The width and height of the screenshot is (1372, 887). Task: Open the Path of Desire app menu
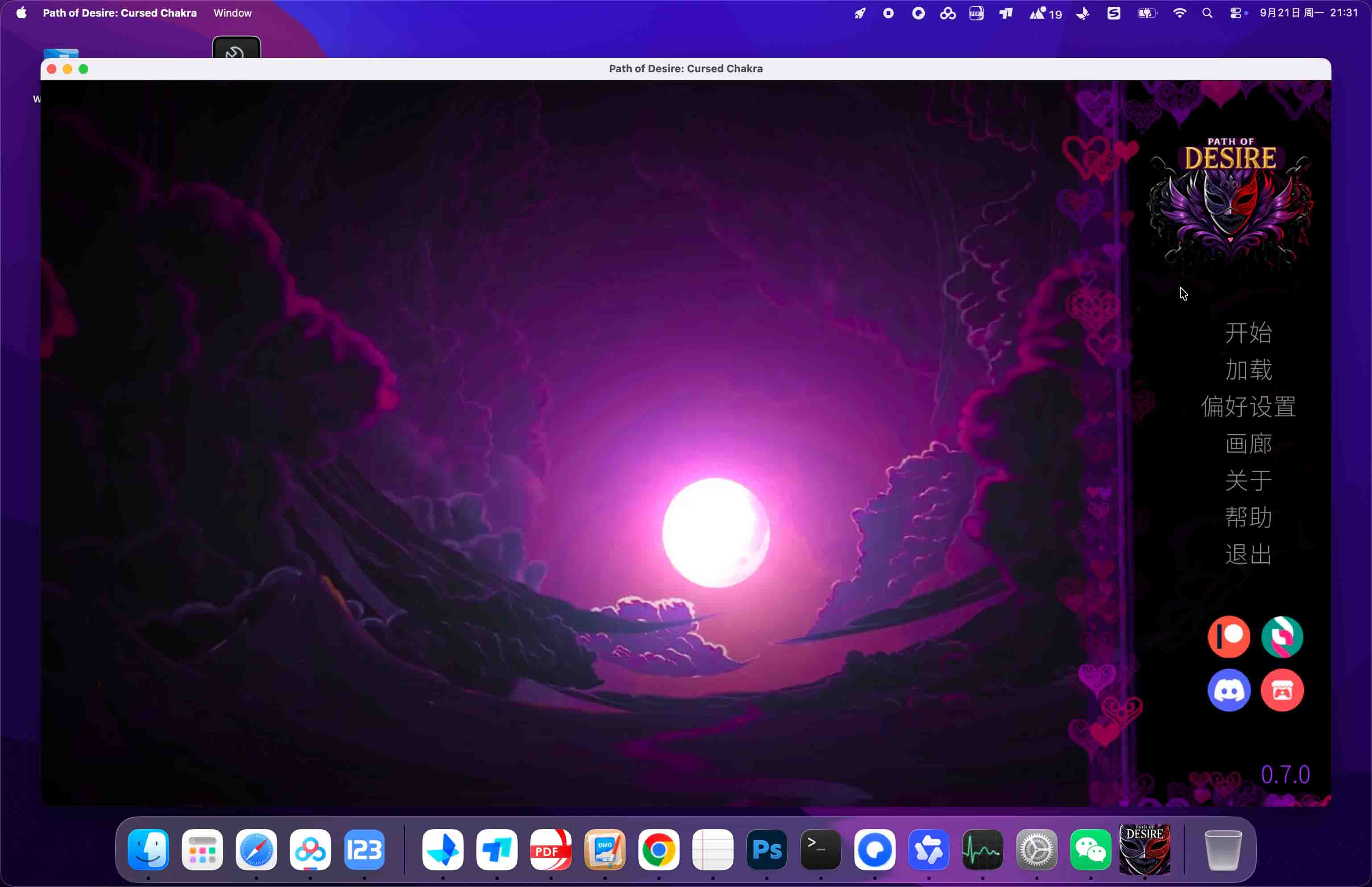[x=120, y=12]
